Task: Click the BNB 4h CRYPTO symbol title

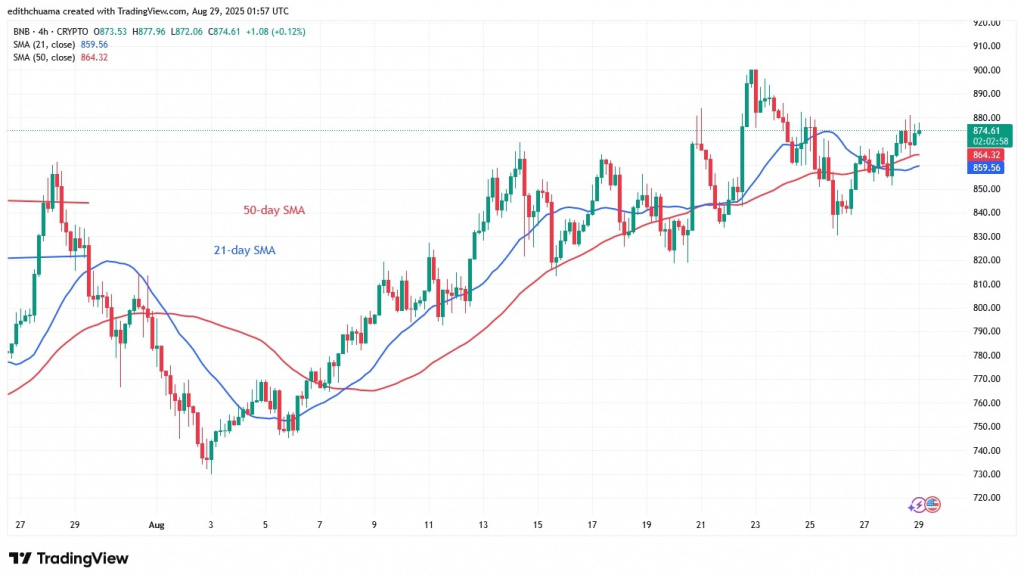Action: pos(47,32)
